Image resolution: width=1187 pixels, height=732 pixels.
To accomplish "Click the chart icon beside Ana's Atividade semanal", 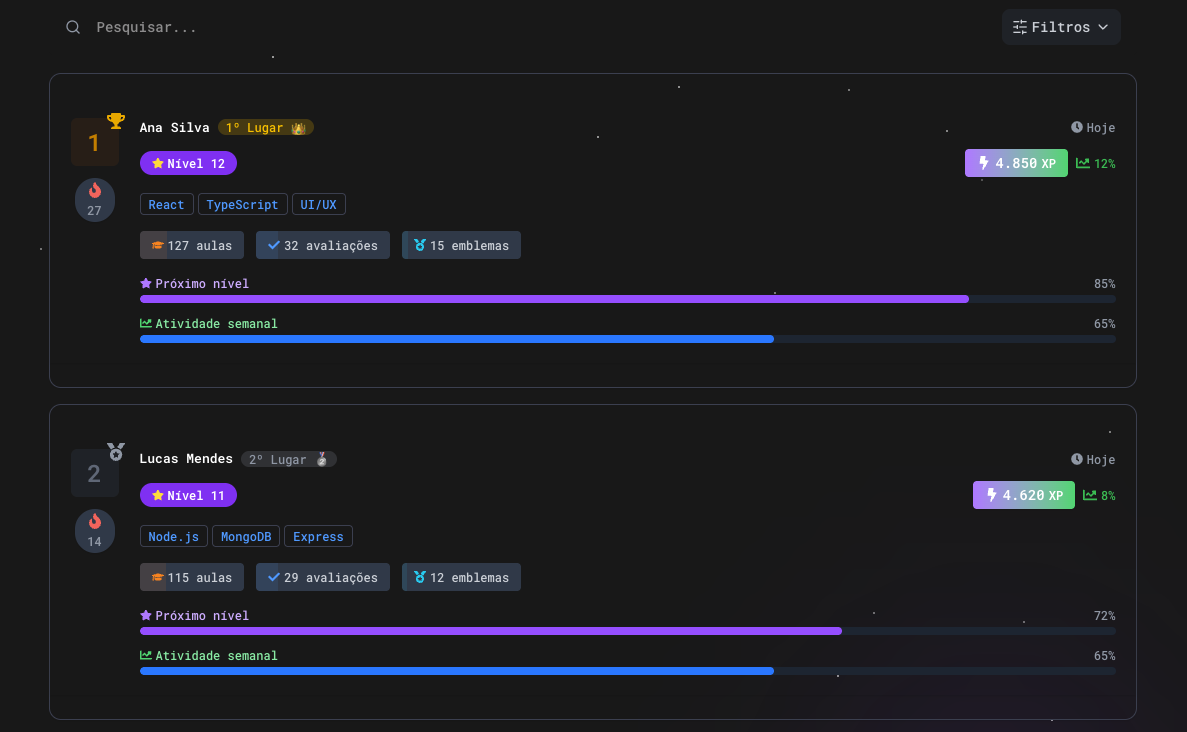I will 146,323.
